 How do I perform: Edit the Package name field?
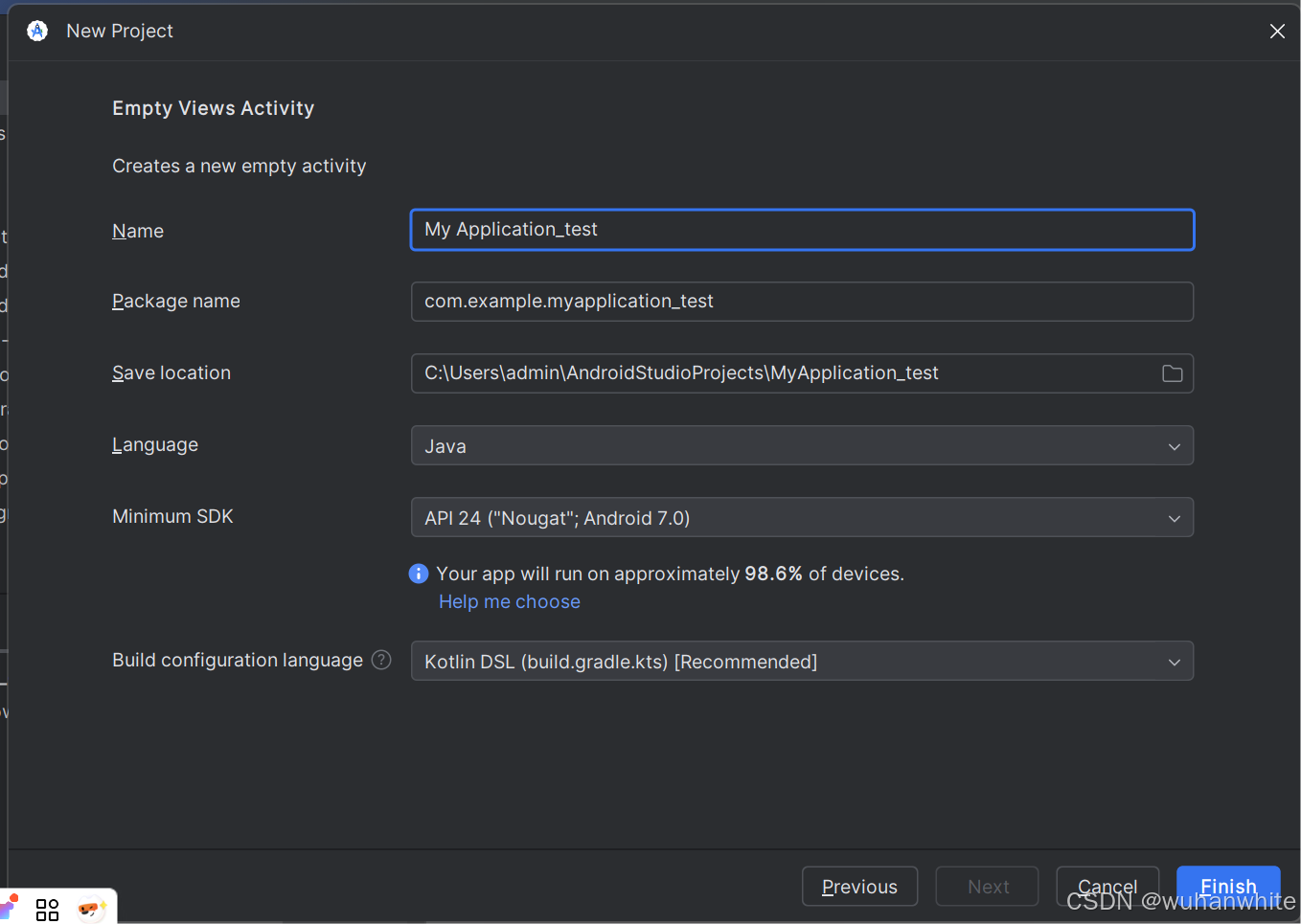pyautogui.click(x=802, y=302)
